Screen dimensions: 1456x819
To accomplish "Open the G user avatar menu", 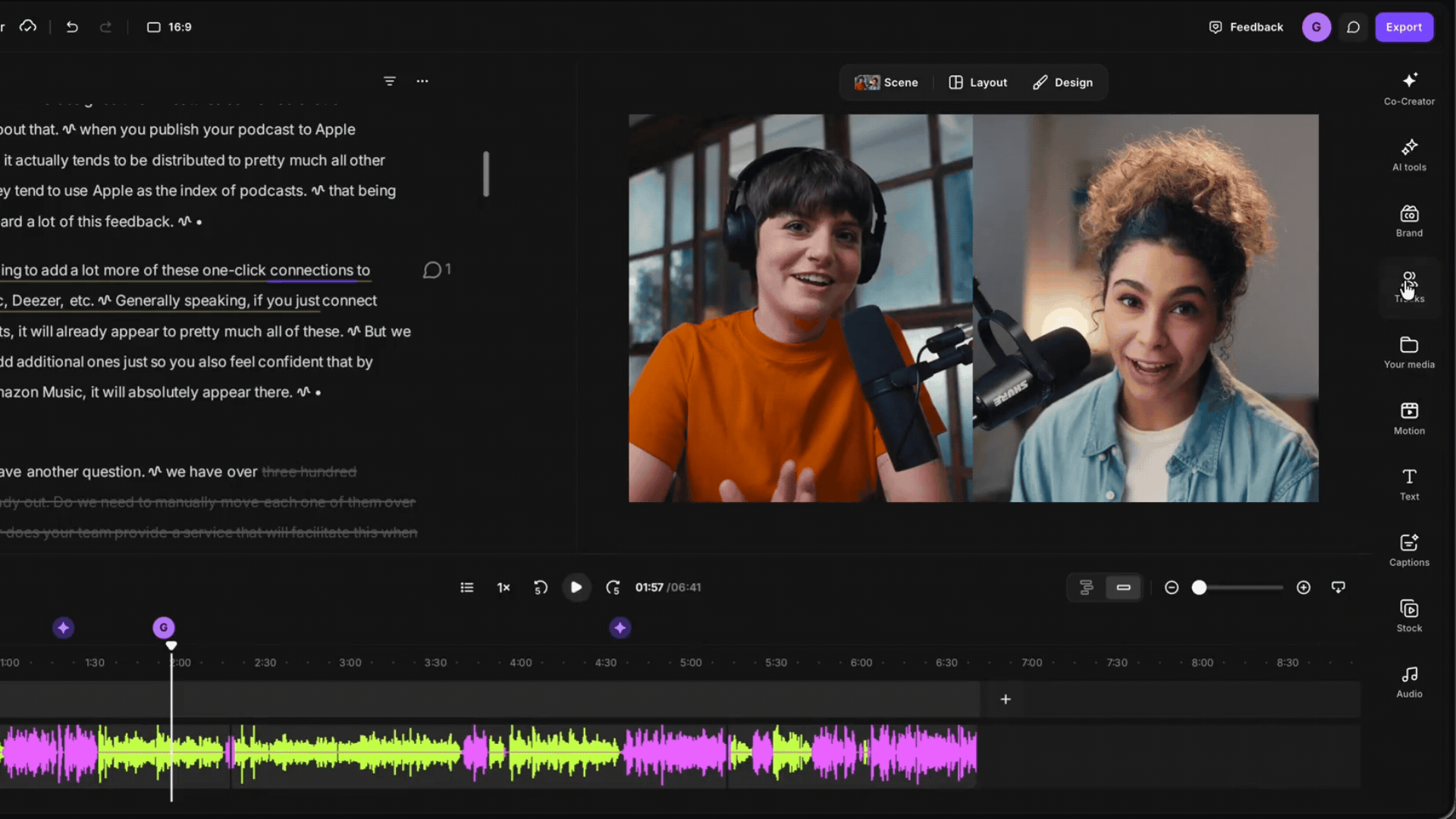I will (1316, 27).
